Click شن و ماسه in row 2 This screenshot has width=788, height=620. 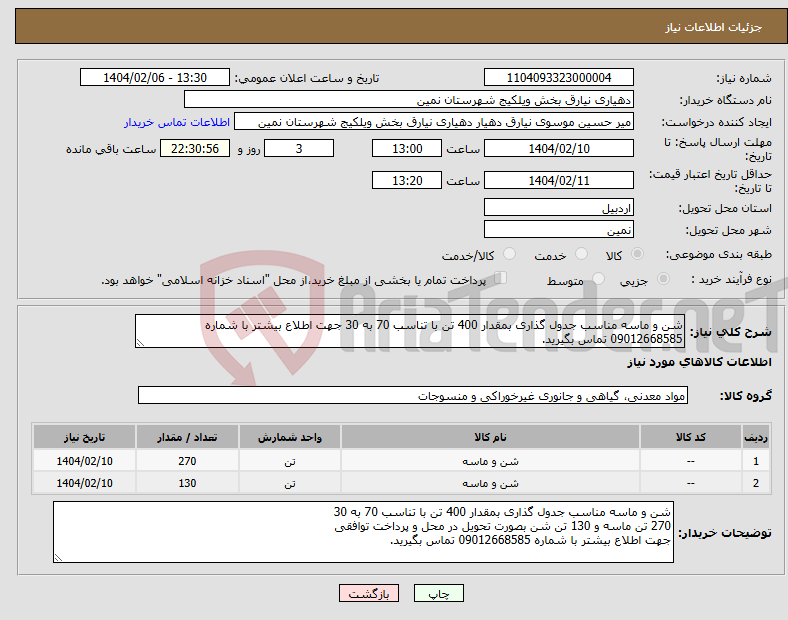click(490, 483)
